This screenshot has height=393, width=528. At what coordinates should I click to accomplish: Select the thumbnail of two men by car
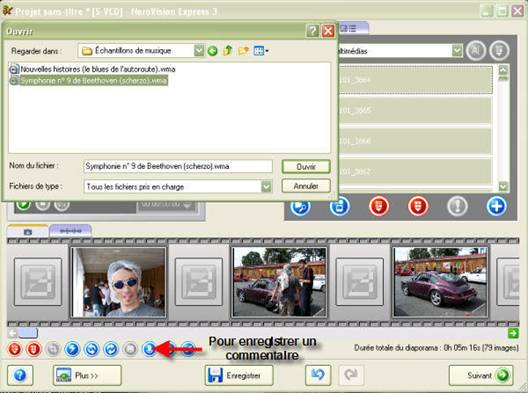tap(279, 282)
